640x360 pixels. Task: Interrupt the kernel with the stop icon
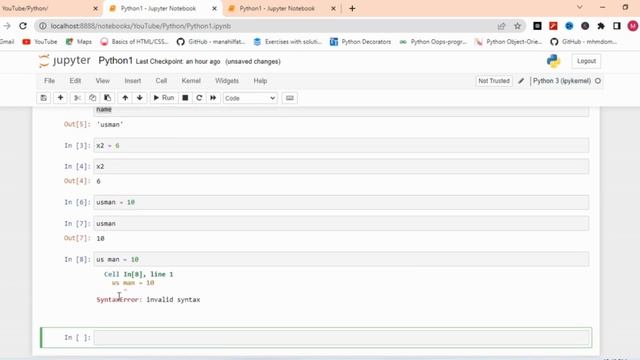click(185, 98)
